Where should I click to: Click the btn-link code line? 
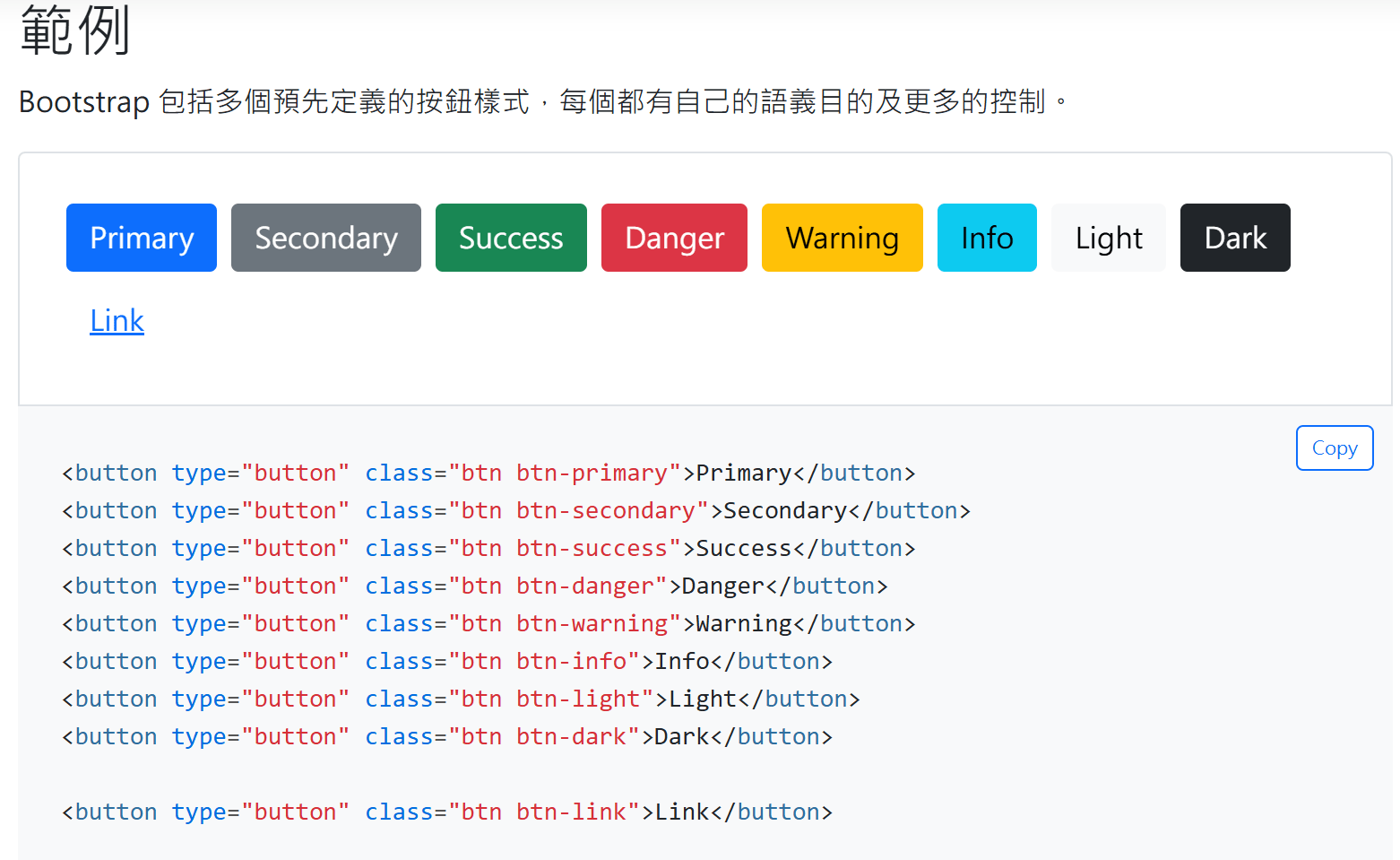(x=447, y=812)
